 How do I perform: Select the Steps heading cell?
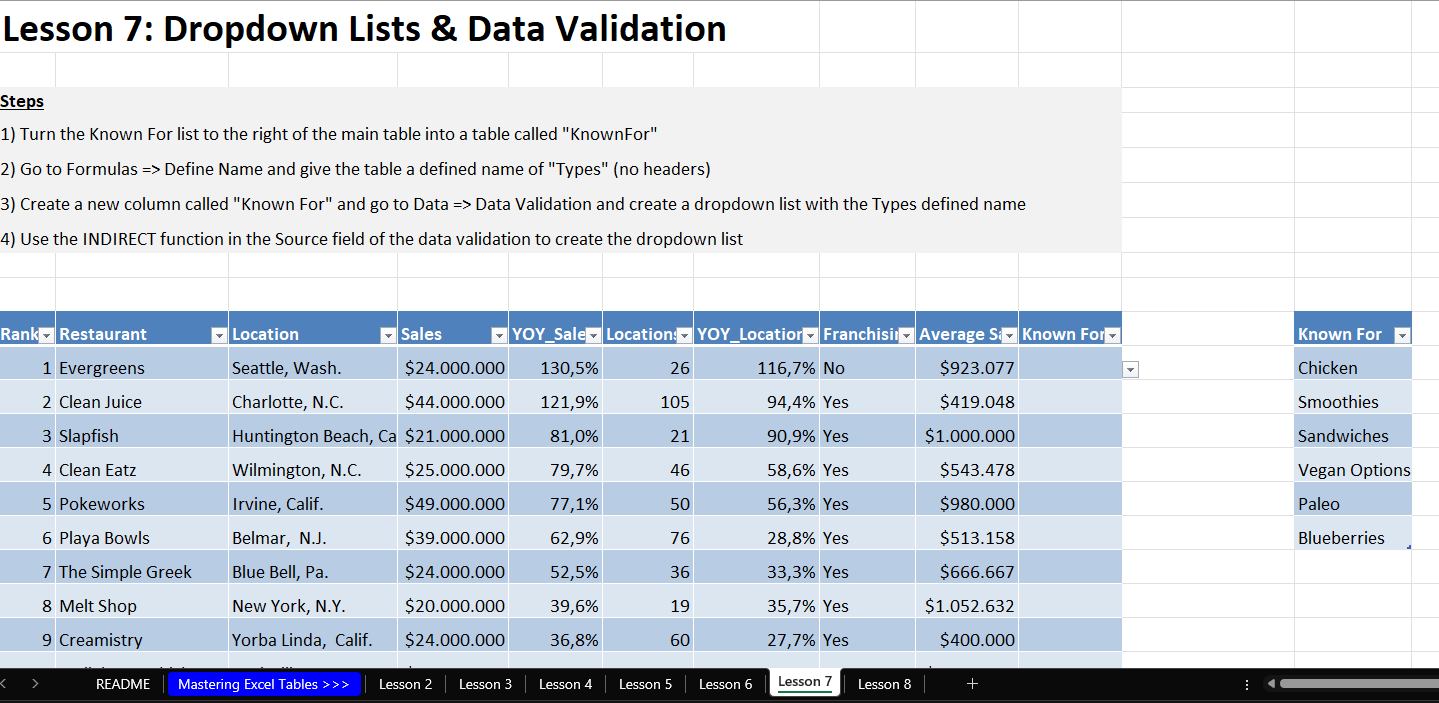22,101
